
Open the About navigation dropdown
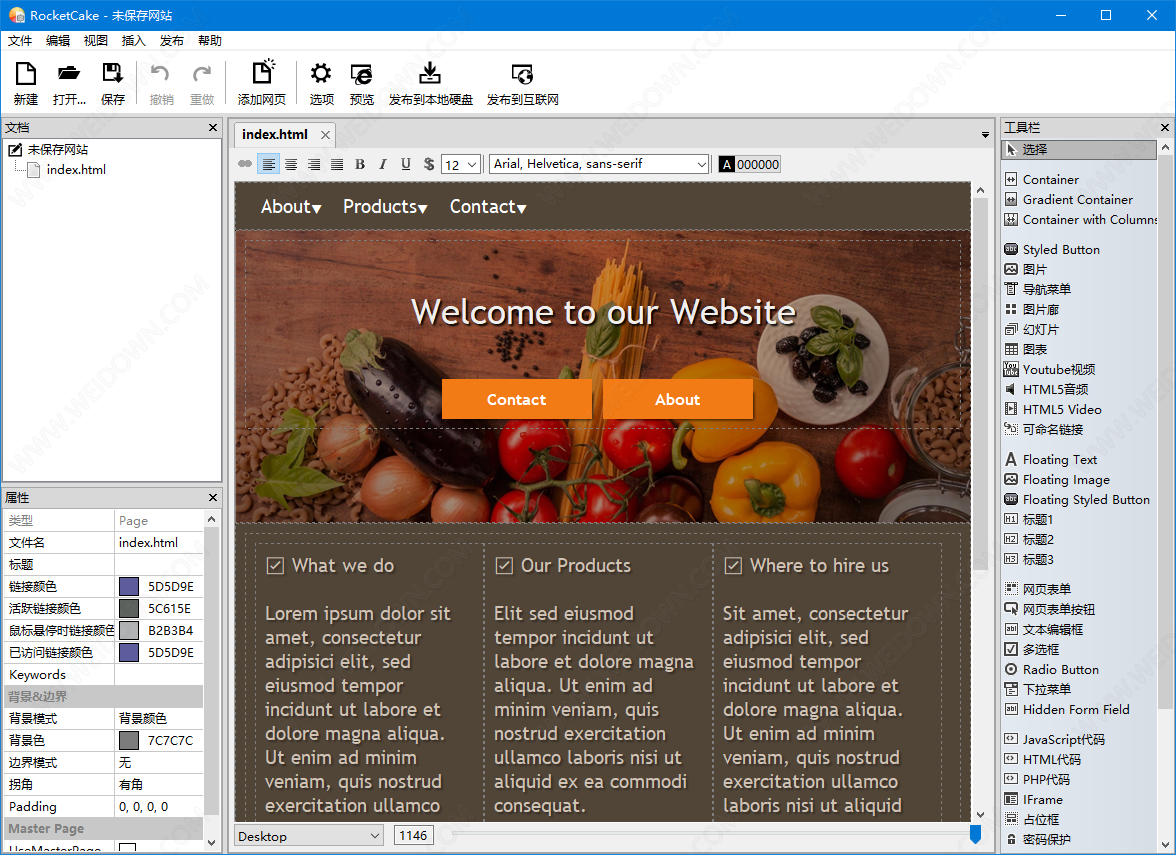(291, 207)
